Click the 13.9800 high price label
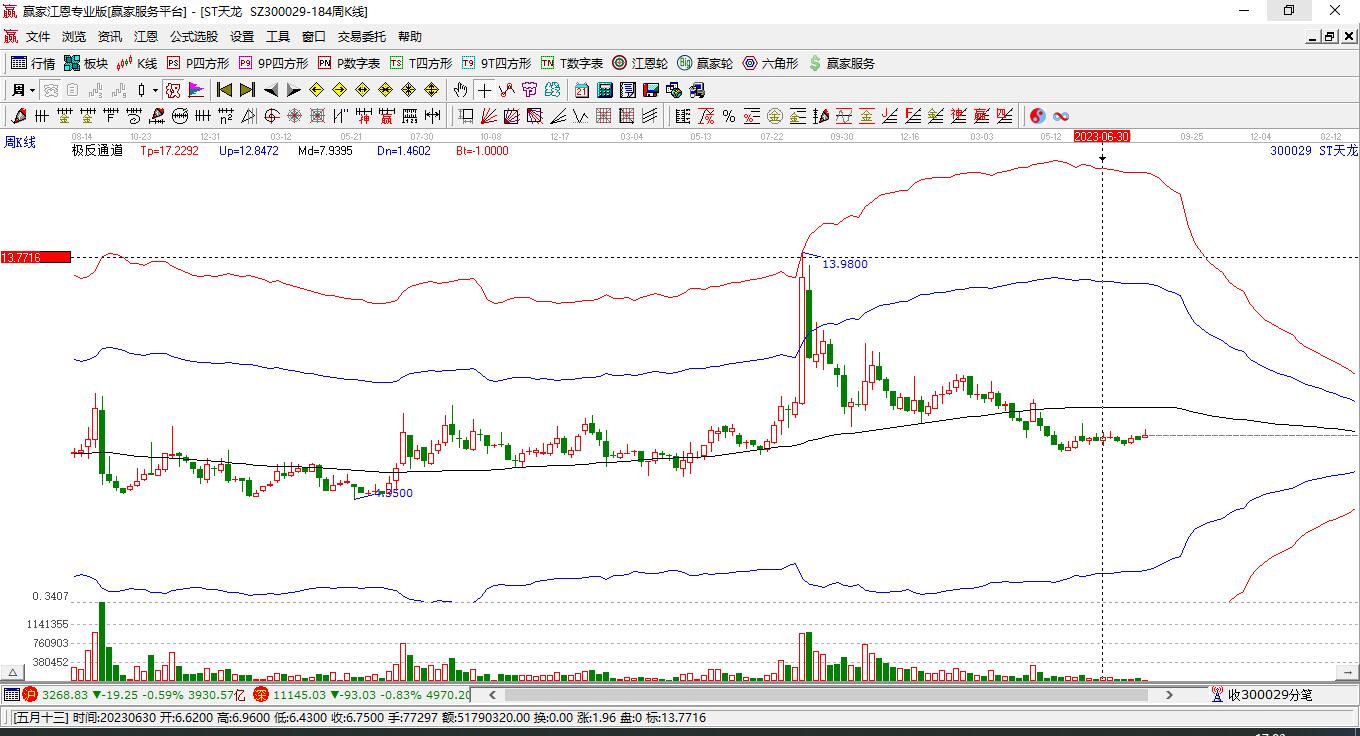 (845, 264)
